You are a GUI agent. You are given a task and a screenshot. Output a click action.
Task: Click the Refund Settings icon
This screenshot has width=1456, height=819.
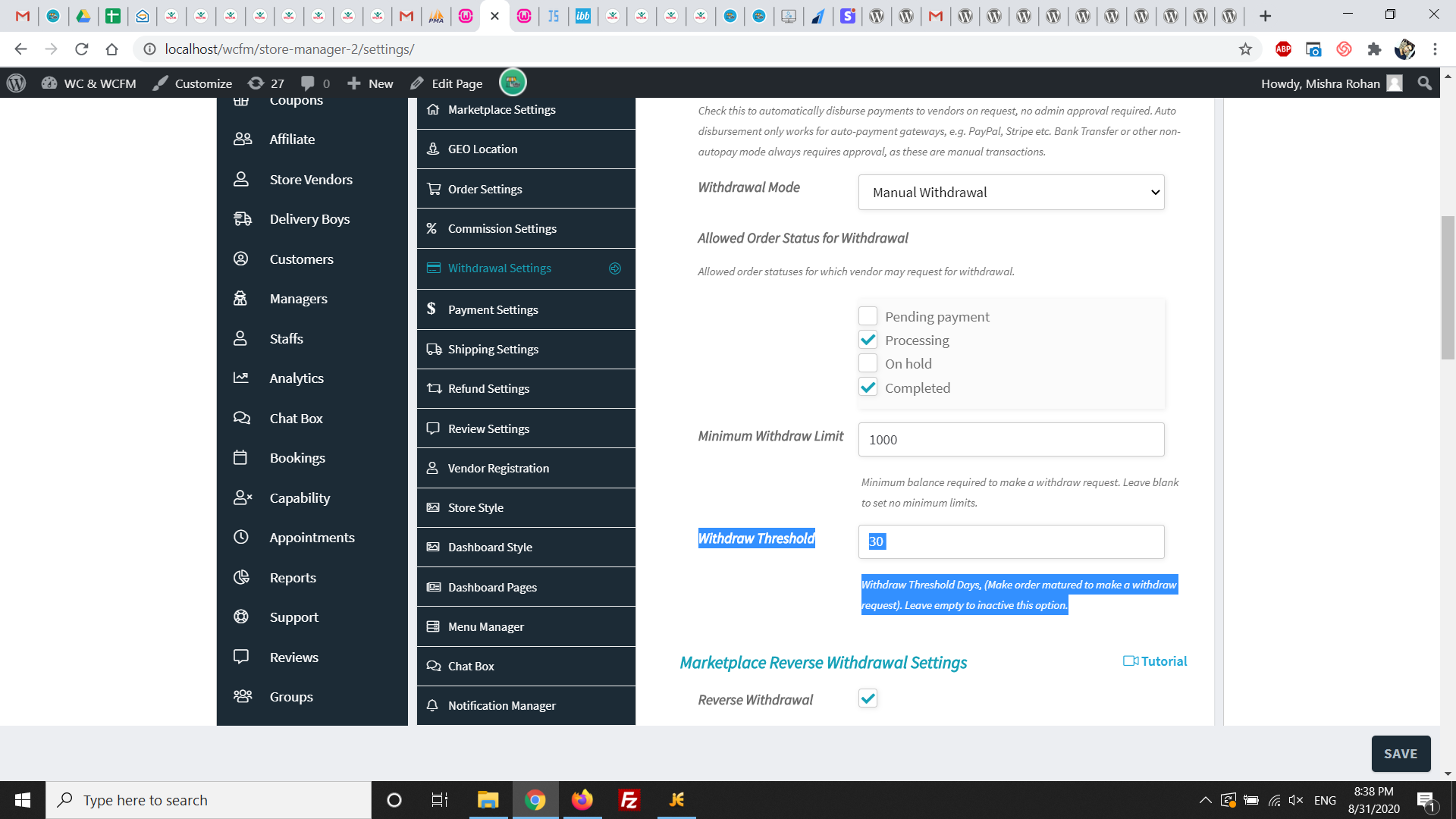(x=434, y=388)
